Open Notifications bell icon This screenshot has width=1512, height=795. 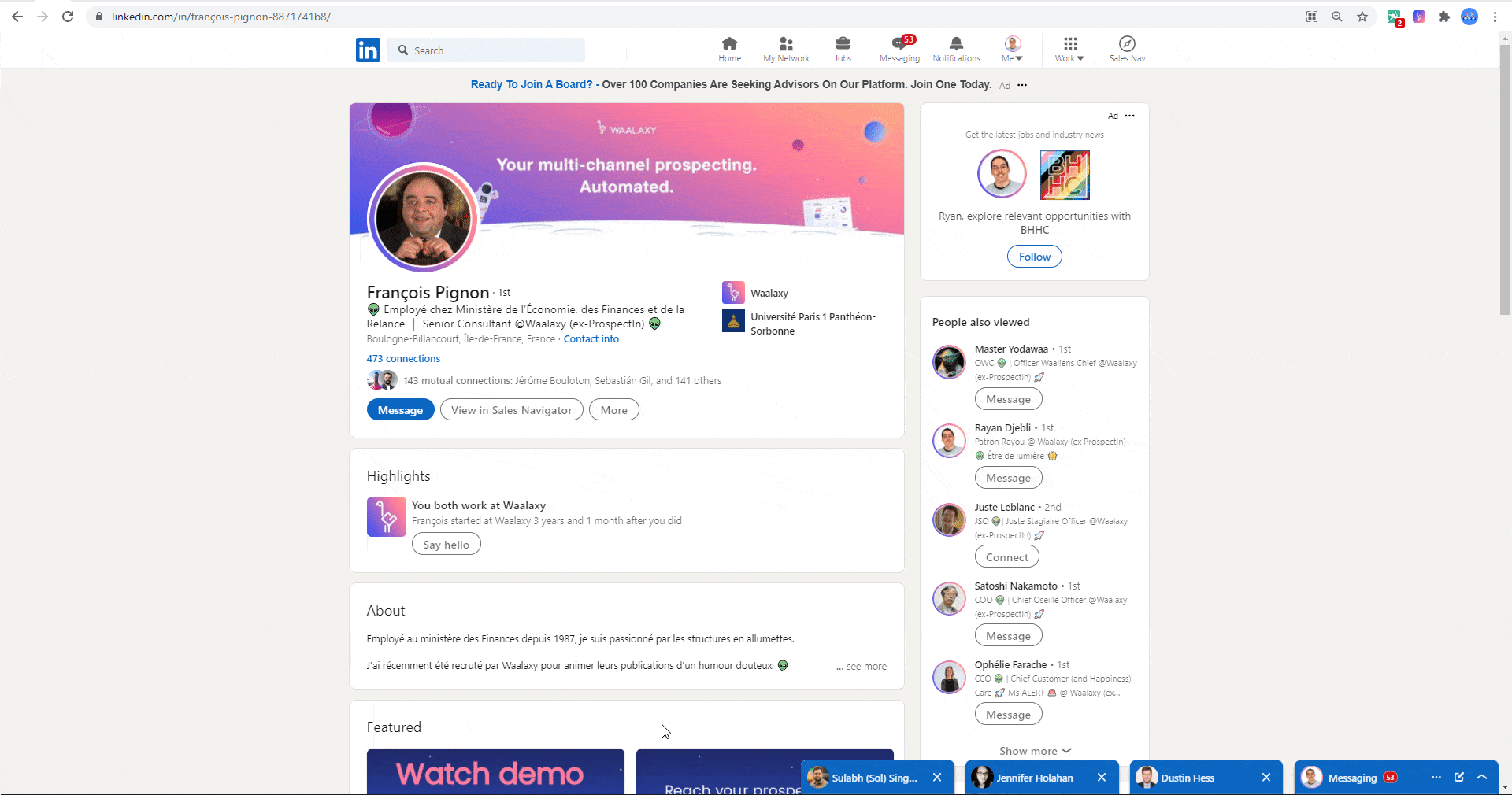click(956, 50)
